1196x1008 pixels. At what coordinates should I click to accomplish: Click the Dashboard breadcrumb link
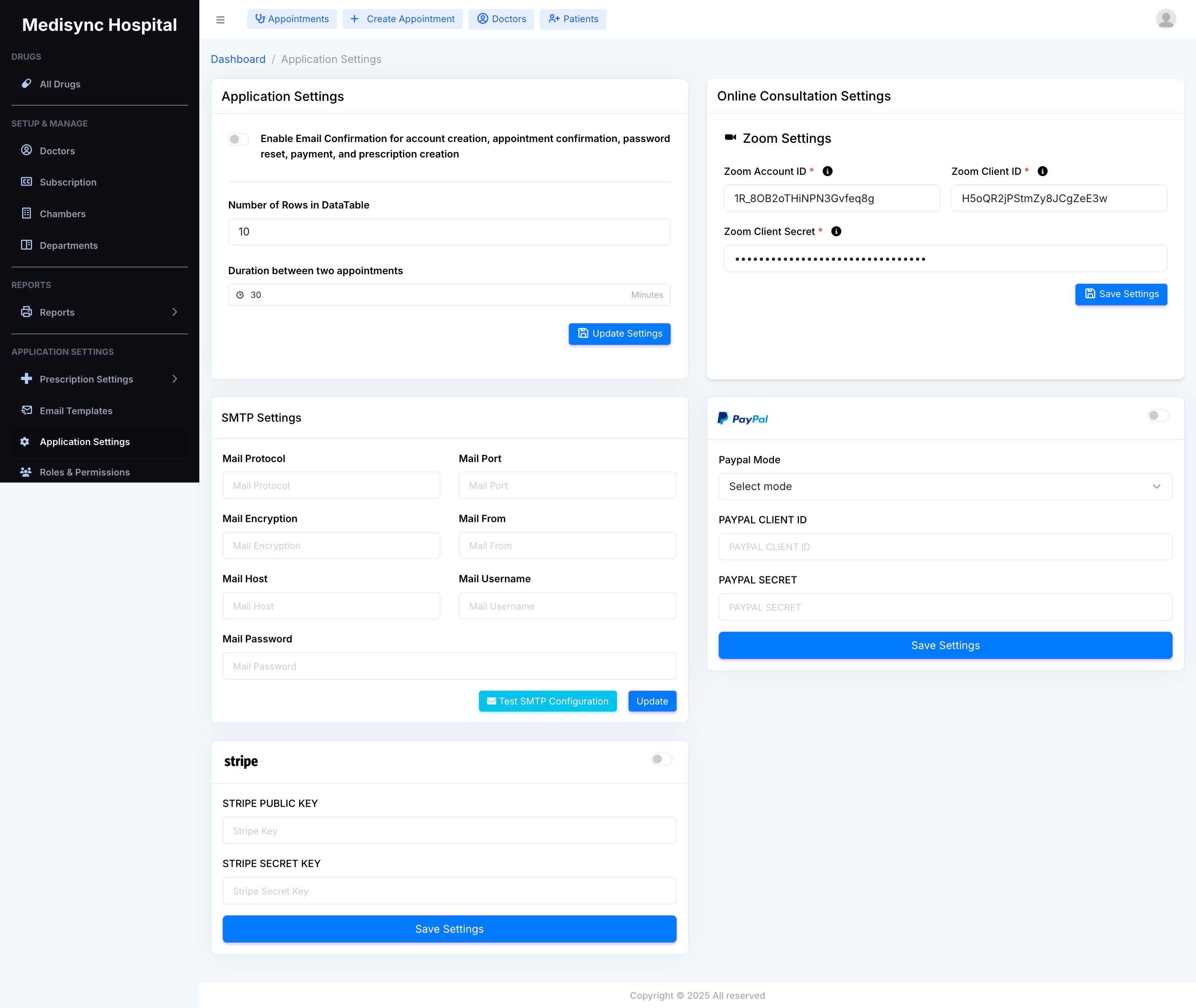pyautogui.click(x=238, y=59)
